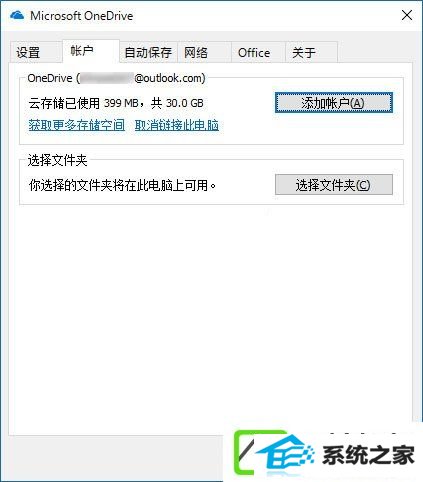Click the 选择文件夹(C) button
This screenshot has width=423, height=482.
(x=334, y=185)
